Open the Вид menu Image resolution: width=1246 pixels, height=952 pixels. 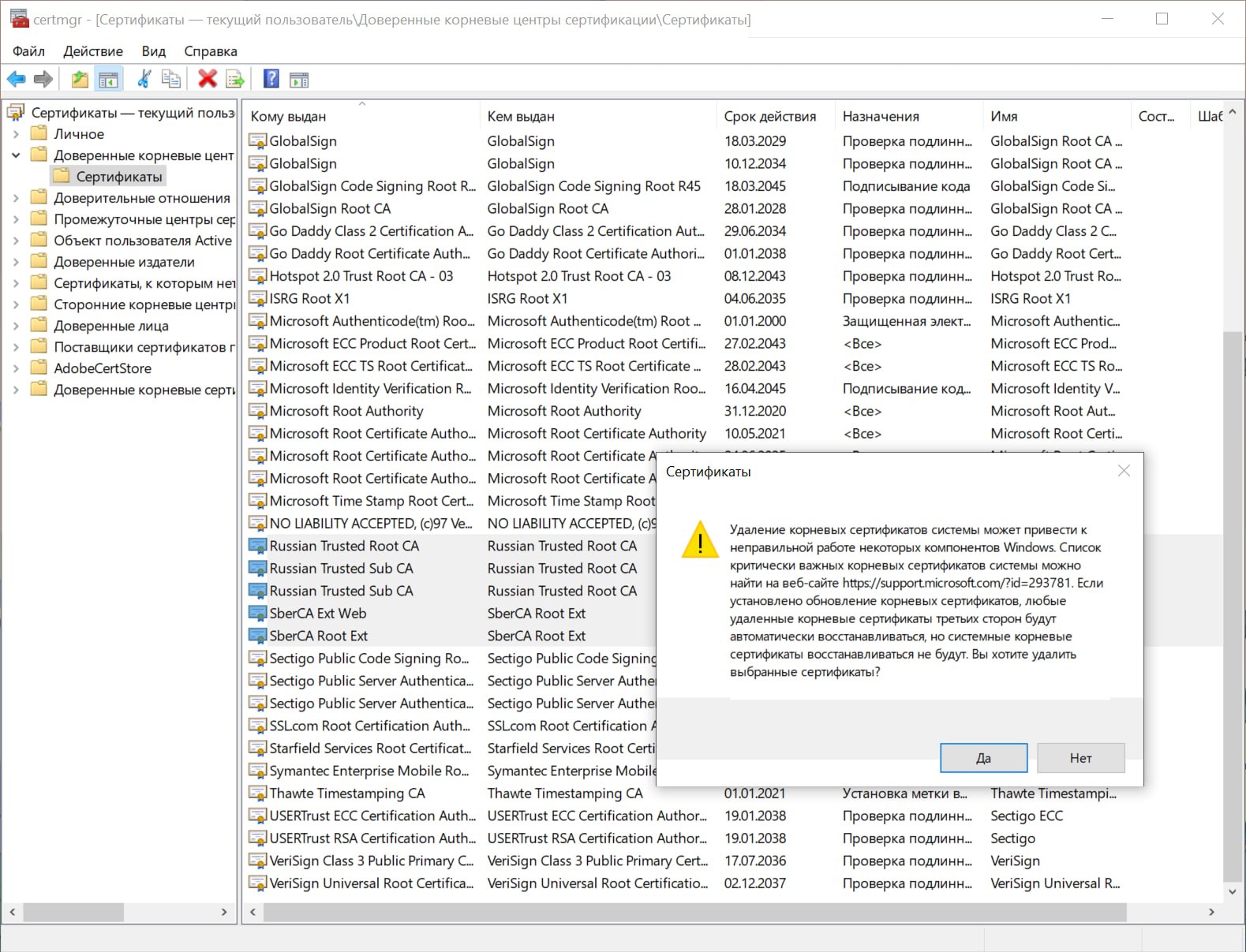point(154,51)
